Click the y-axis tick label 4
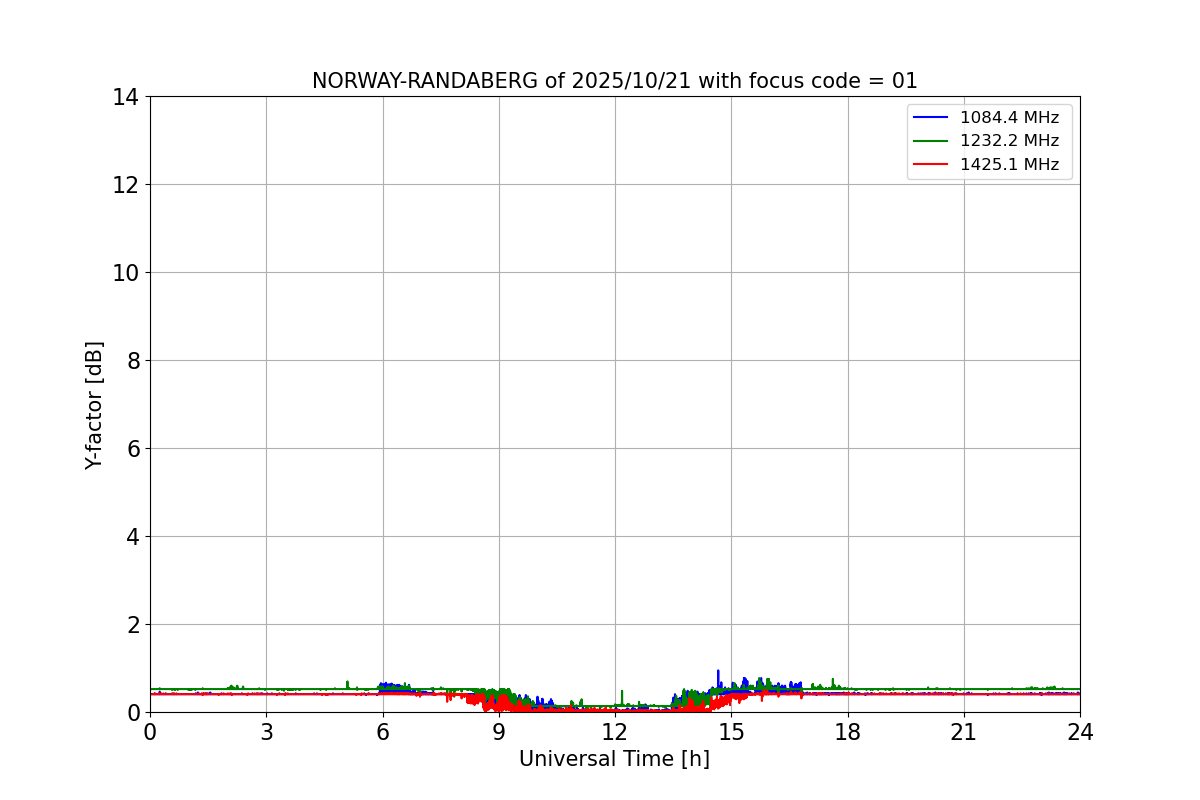 (133, 537)
